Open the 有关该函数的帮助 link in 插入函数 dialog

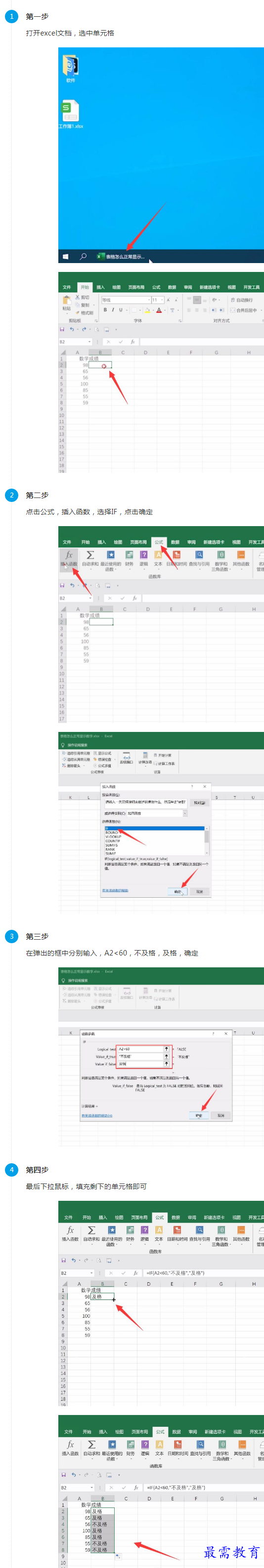115,890
